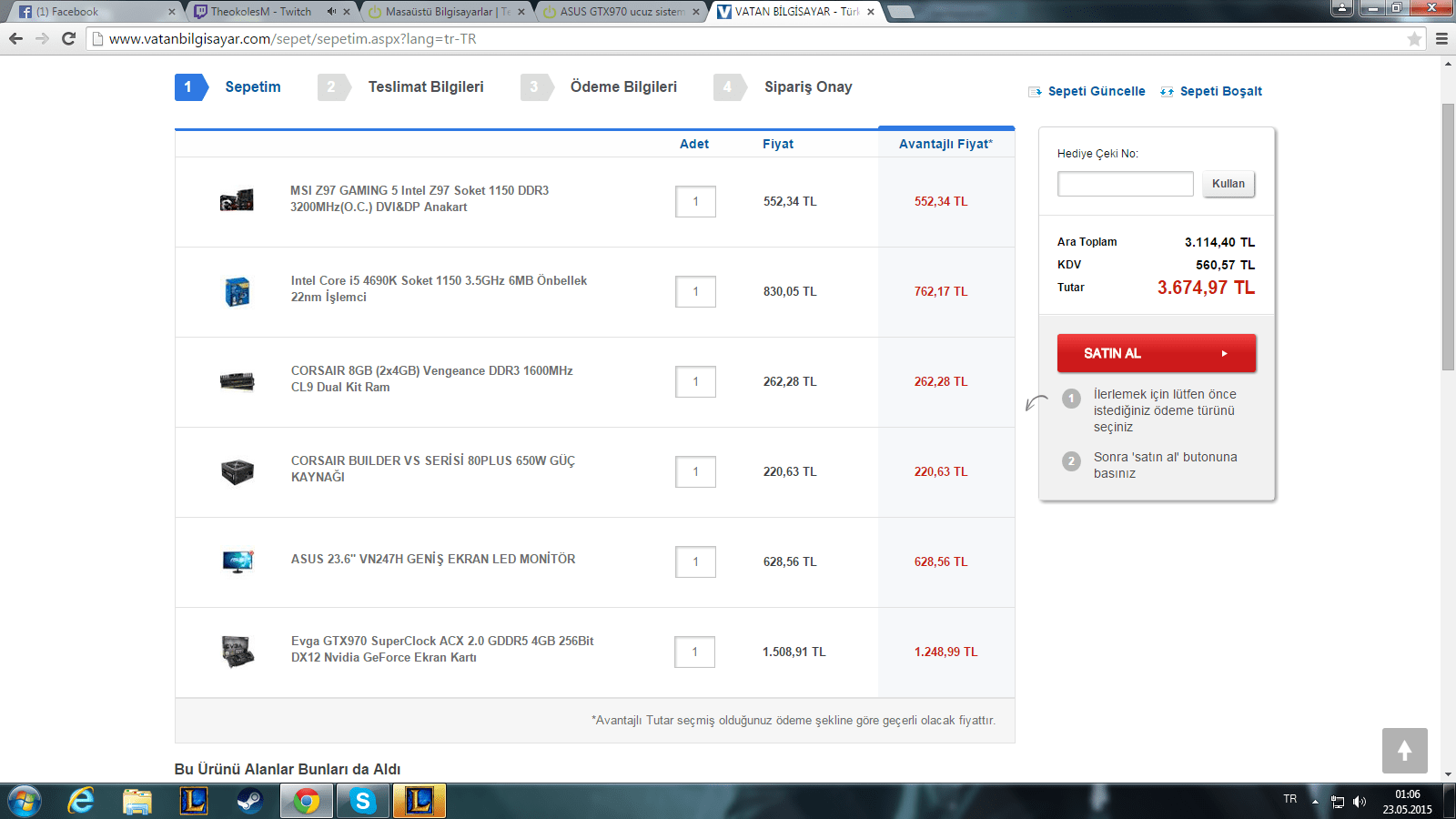Click the quantity field for CORSAIR BUILDER power supply
Viewport: 1456px width, 819px height.
coord(695,471)
